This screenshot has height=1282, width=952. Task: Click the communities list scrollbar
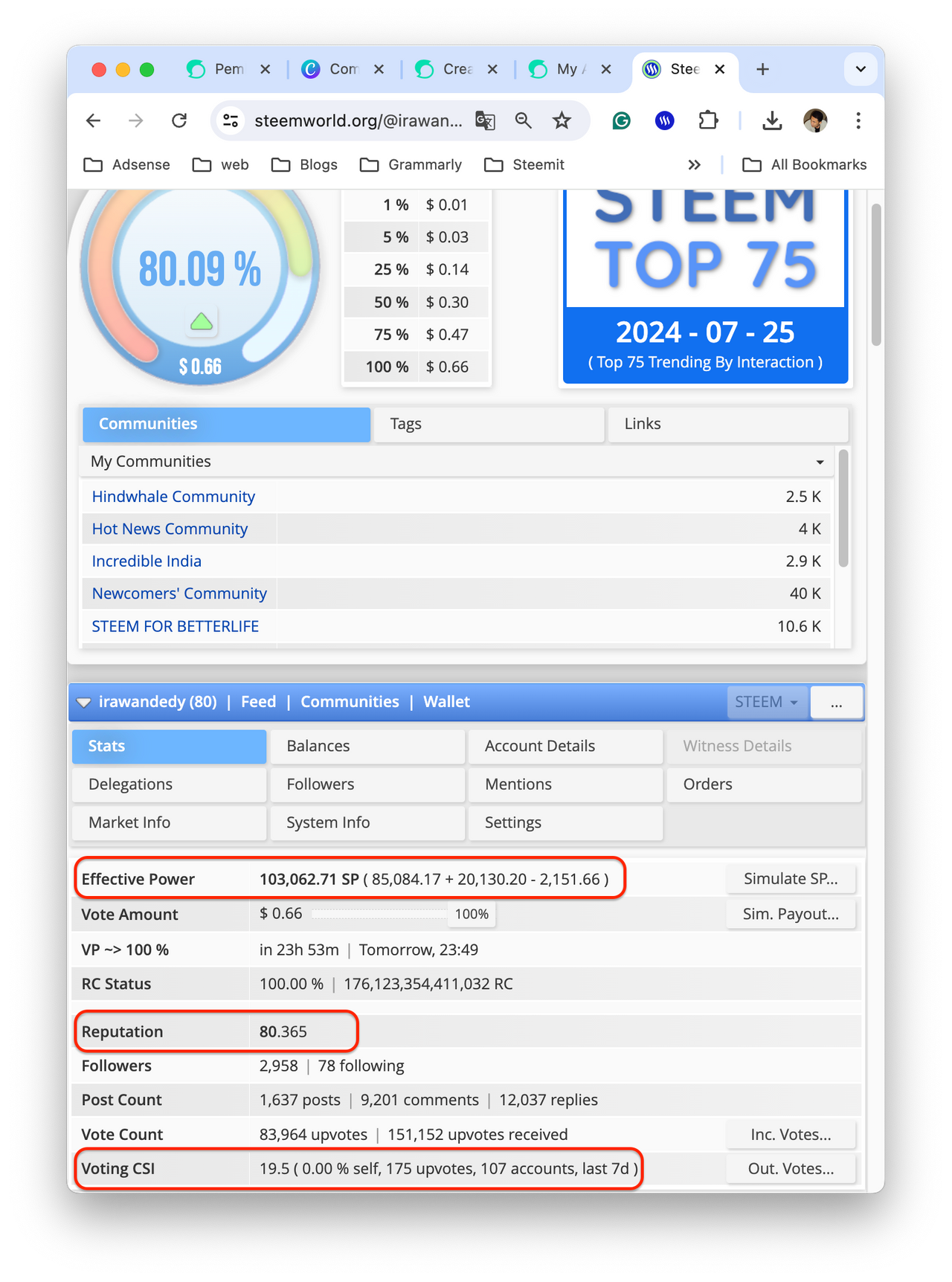pyautogui.click(x=843, y=509)
